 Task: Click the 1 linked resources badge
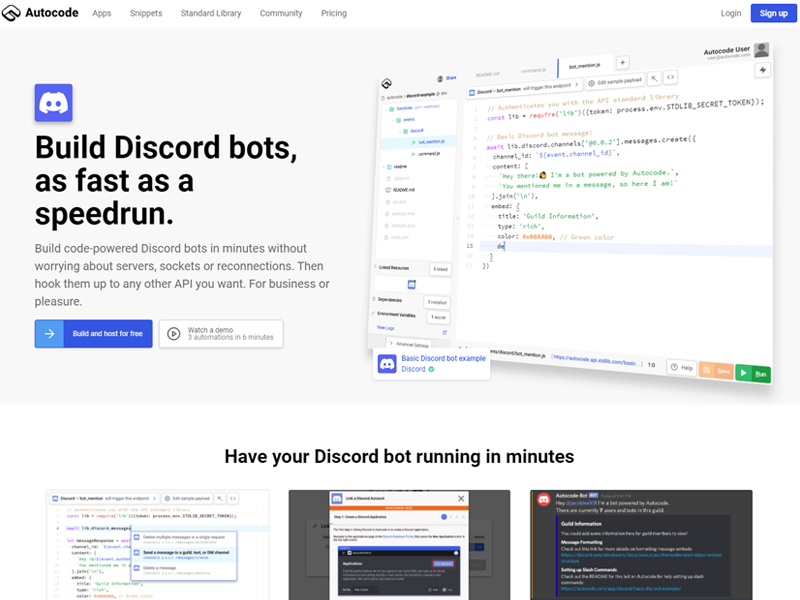pyautogui.click(x=440, y=269)
